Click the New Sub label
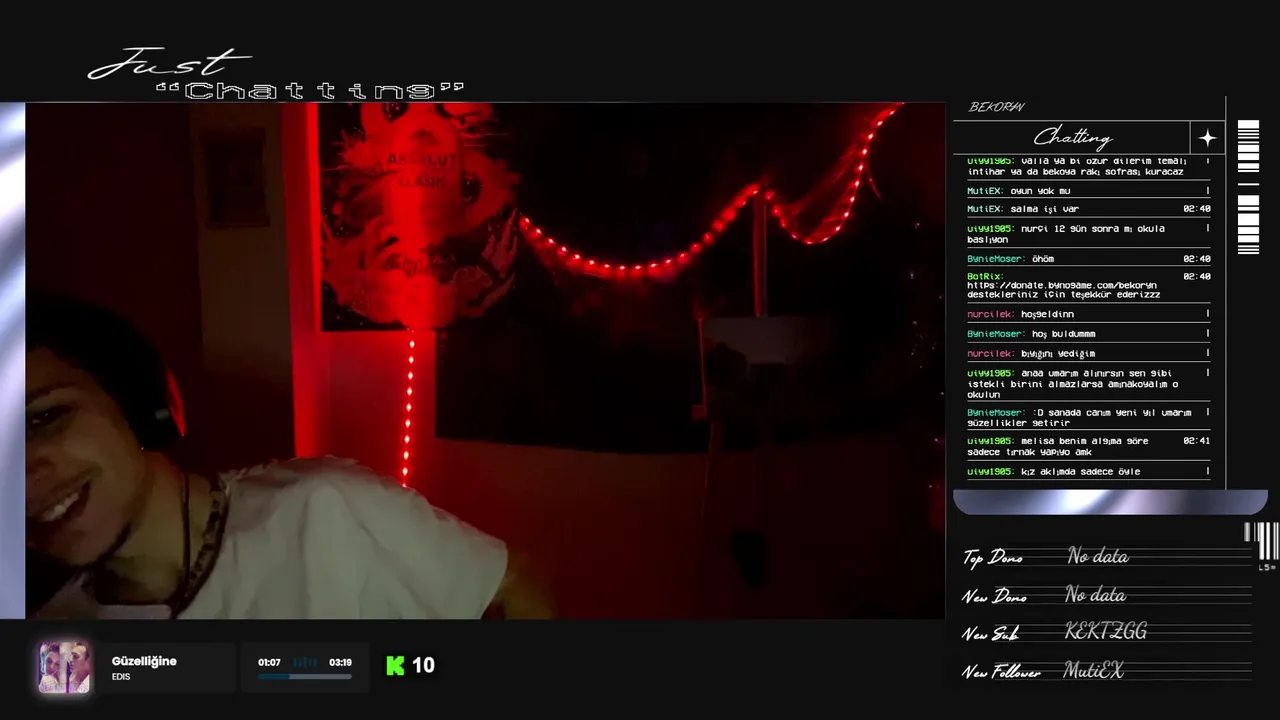This screenshot has width=1280, height=720. pyautogui.click(x=989, y=635)
